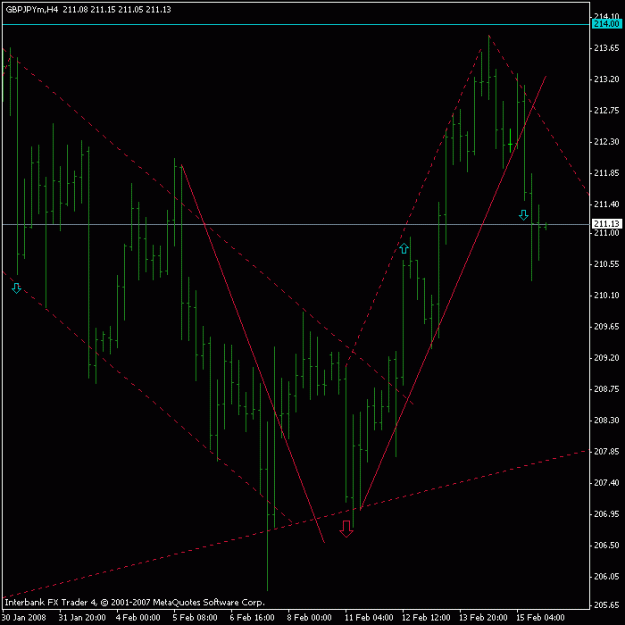This screenshot has width=625, height=625.
Task: Click the 209.65 price axis label
Action: click(x=606, y=326)
